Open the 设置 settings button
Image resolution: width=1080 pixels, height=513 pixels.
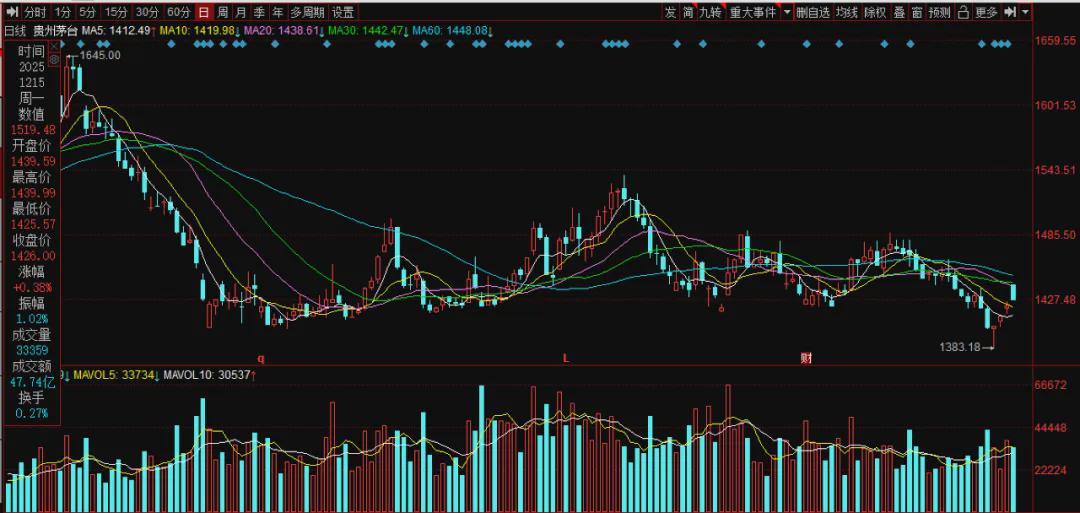point(343,12)
